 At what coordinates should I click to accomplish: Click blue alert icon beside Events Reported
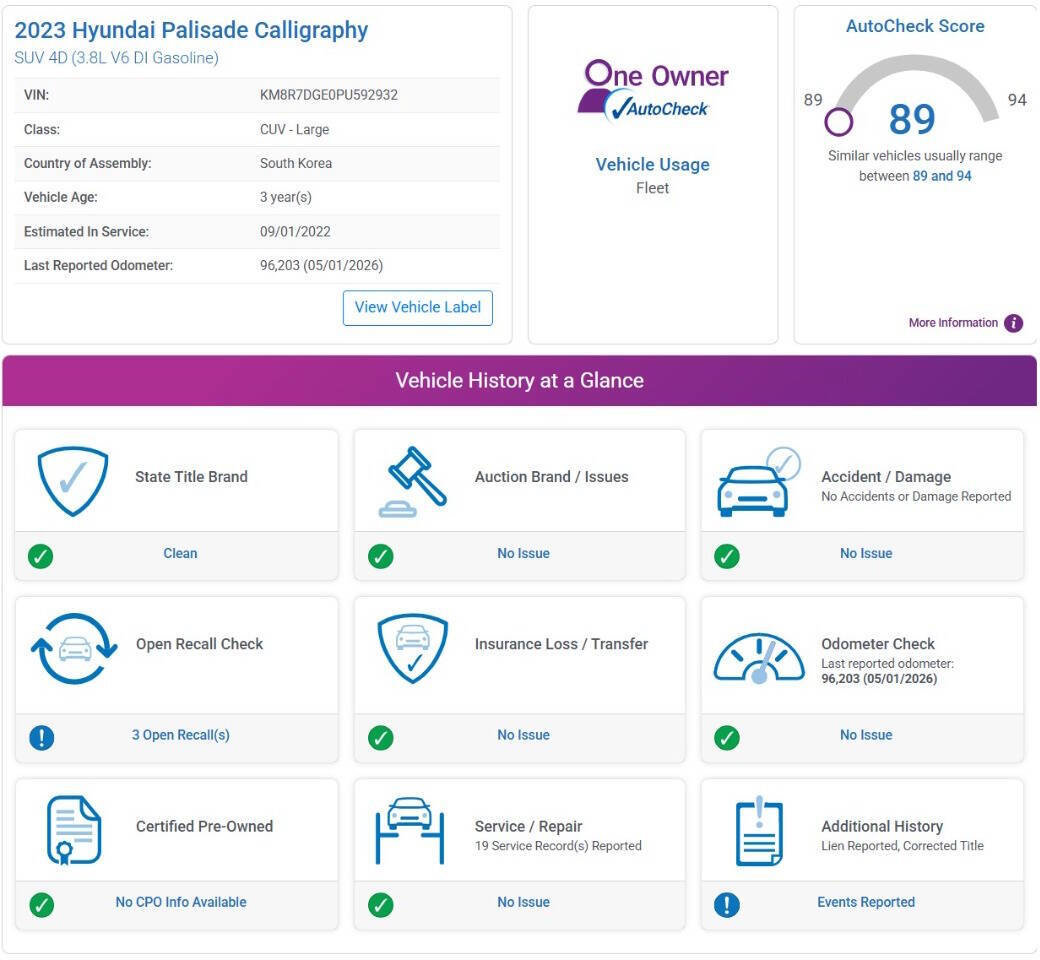click(727, 905)
